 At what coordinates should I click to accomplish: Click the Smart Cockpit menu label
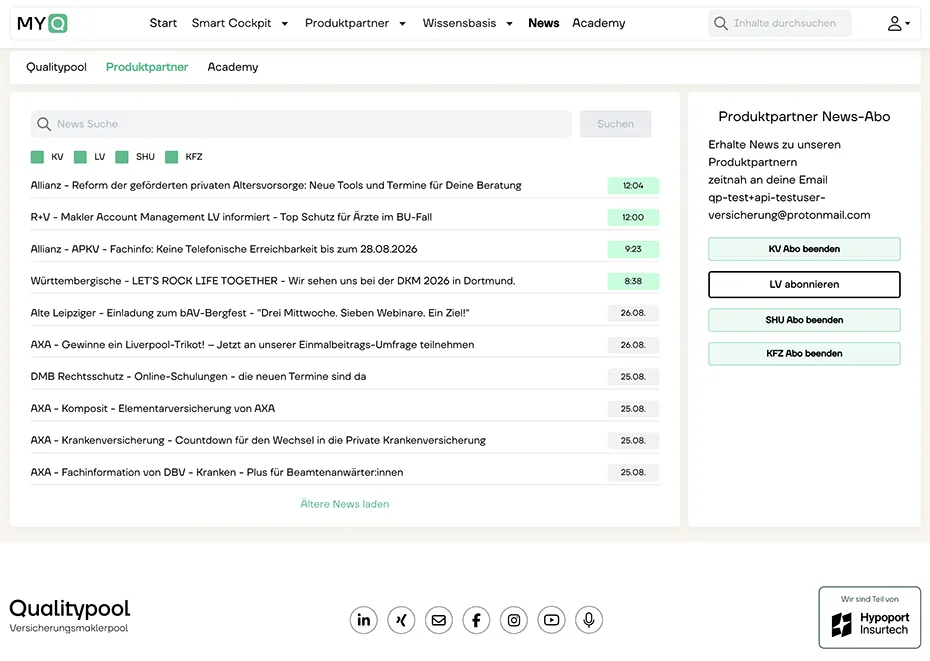pos(231,23)
